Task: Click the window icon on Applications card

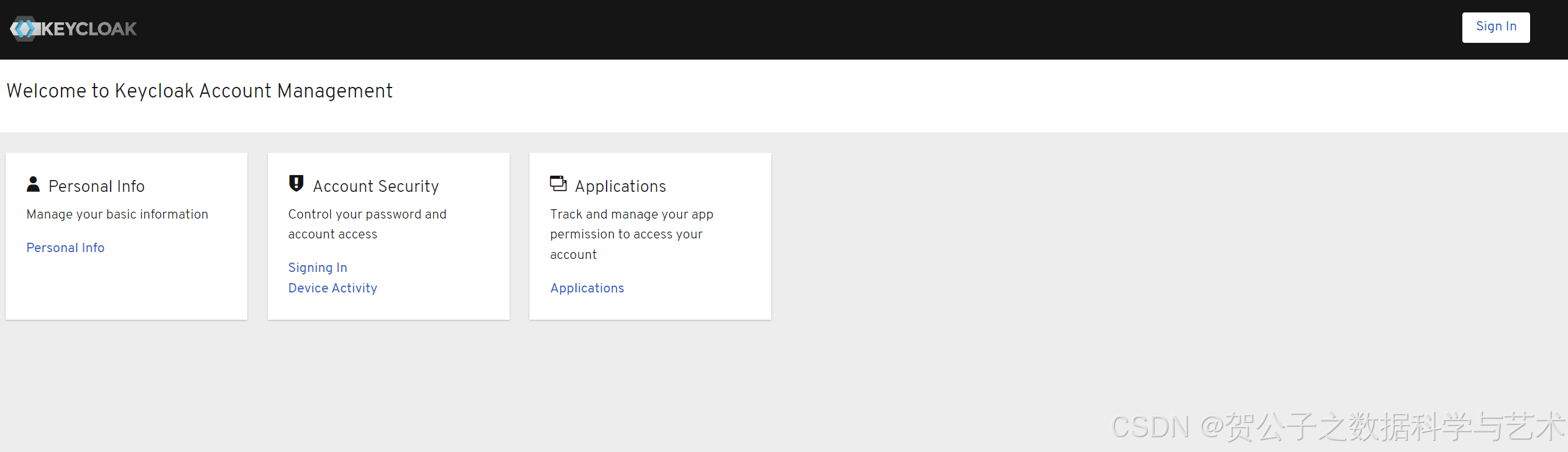Action: pyautogui.click(x=558, y=184)
